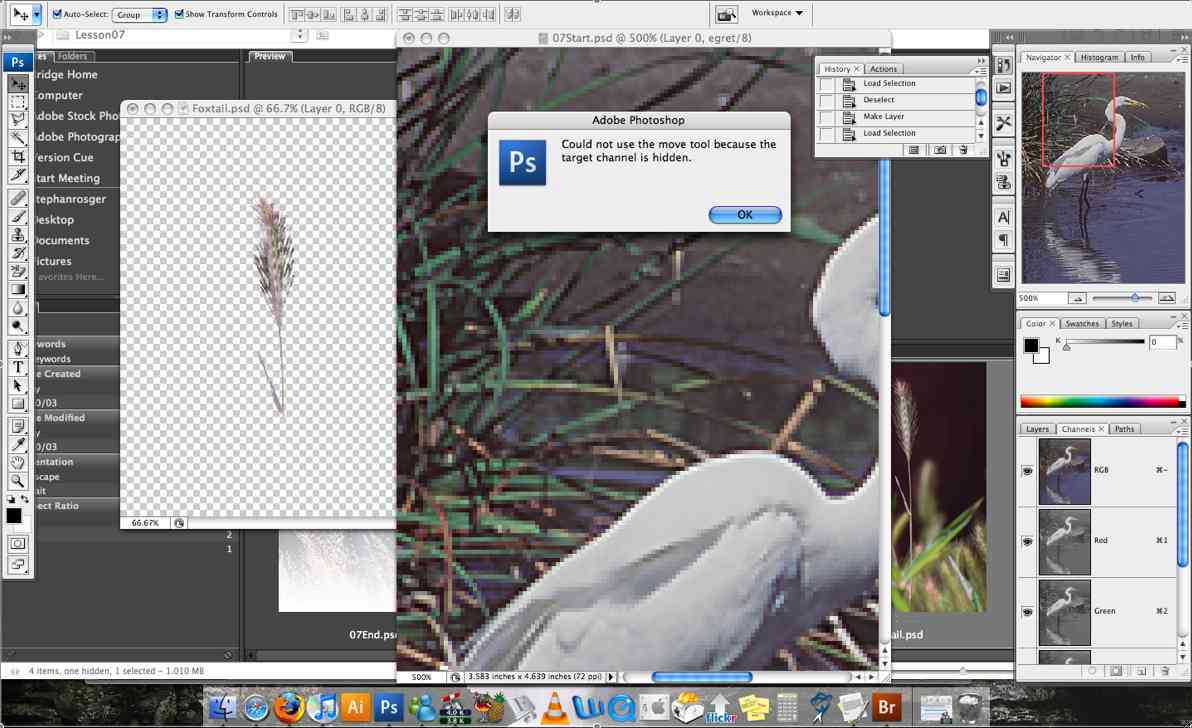The width and height of the screenshot is (1192, 728).
Task: Uncheck Show Transform Controls
Action: (x=179, y=14)
